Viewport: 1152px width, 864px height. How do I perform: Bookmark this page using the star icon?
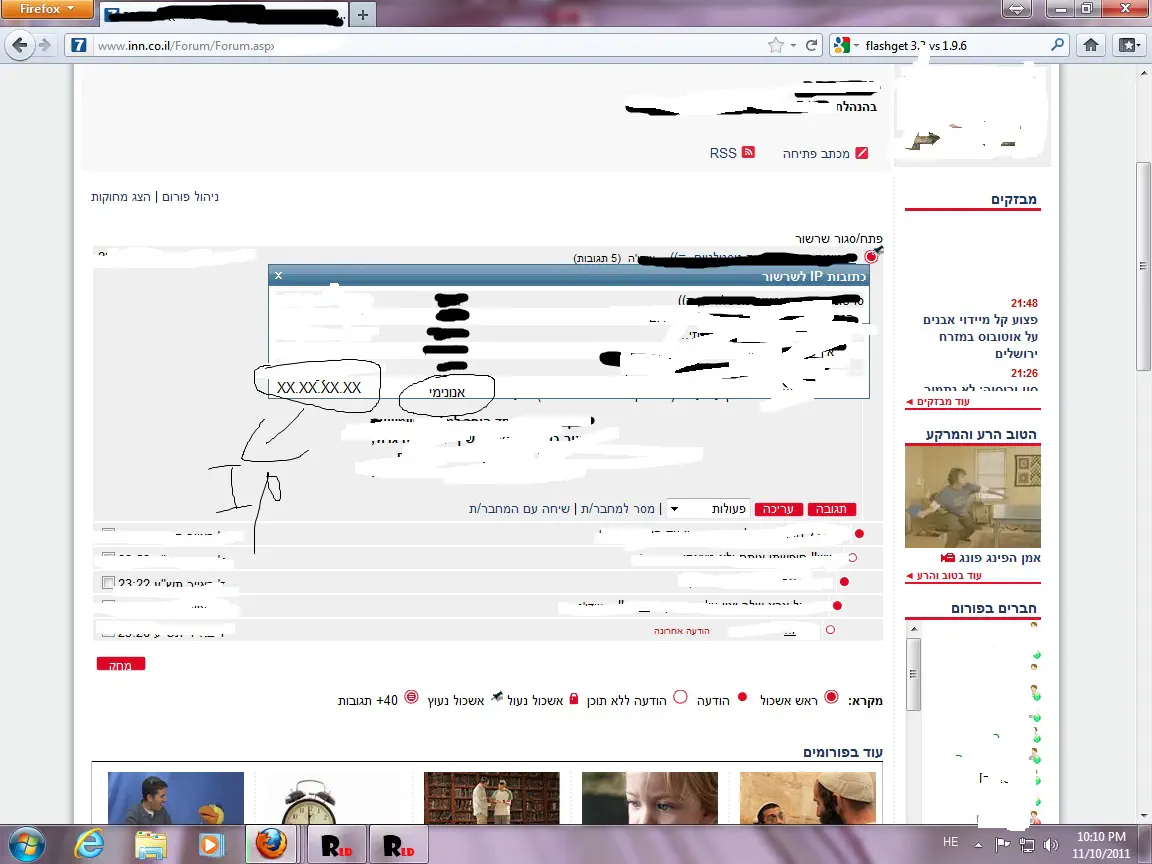click(776, 45)
